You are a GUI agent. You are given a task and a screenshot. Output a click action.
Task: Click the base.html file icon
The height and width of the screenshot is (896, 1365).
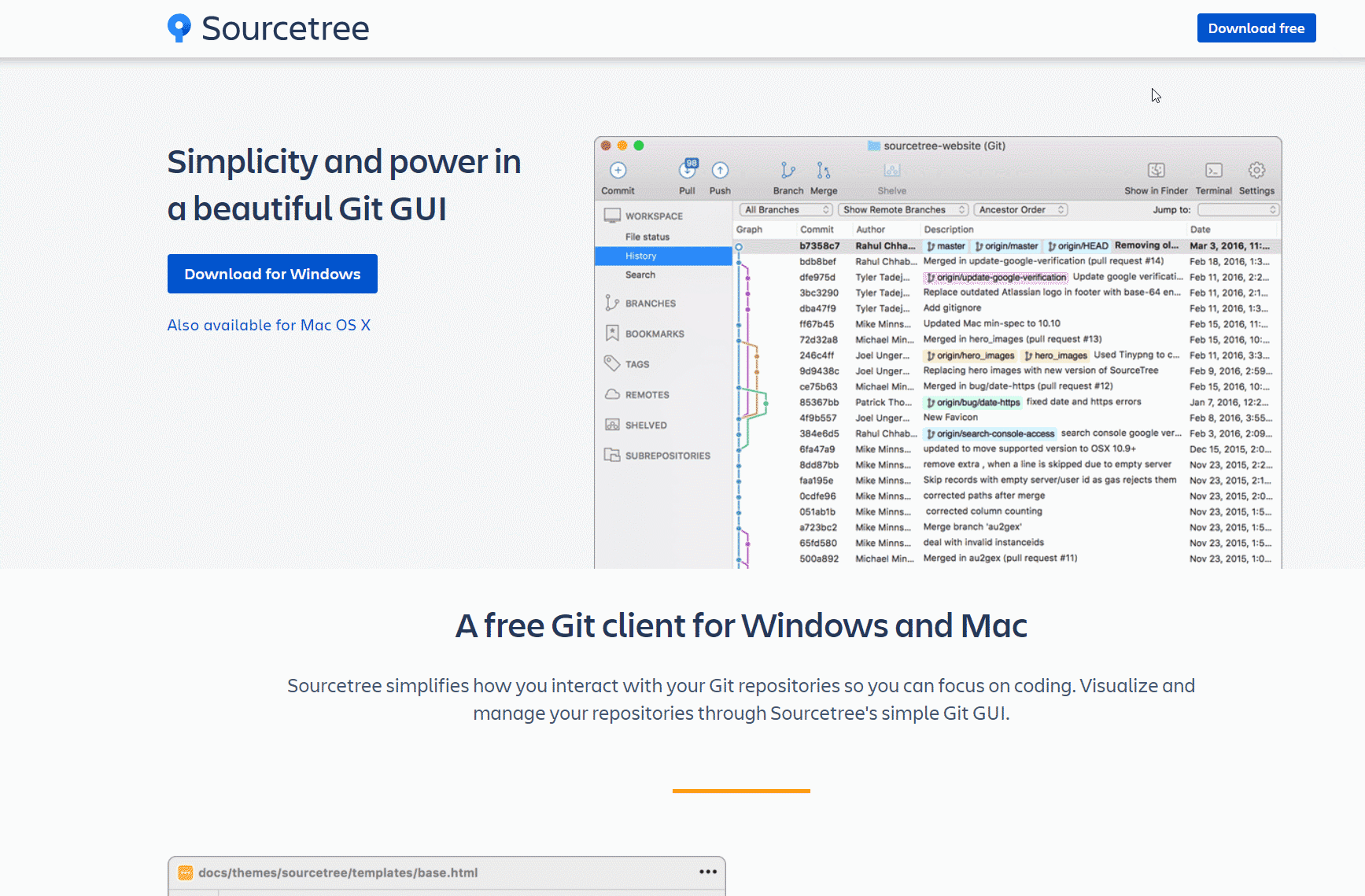[186, 872]
